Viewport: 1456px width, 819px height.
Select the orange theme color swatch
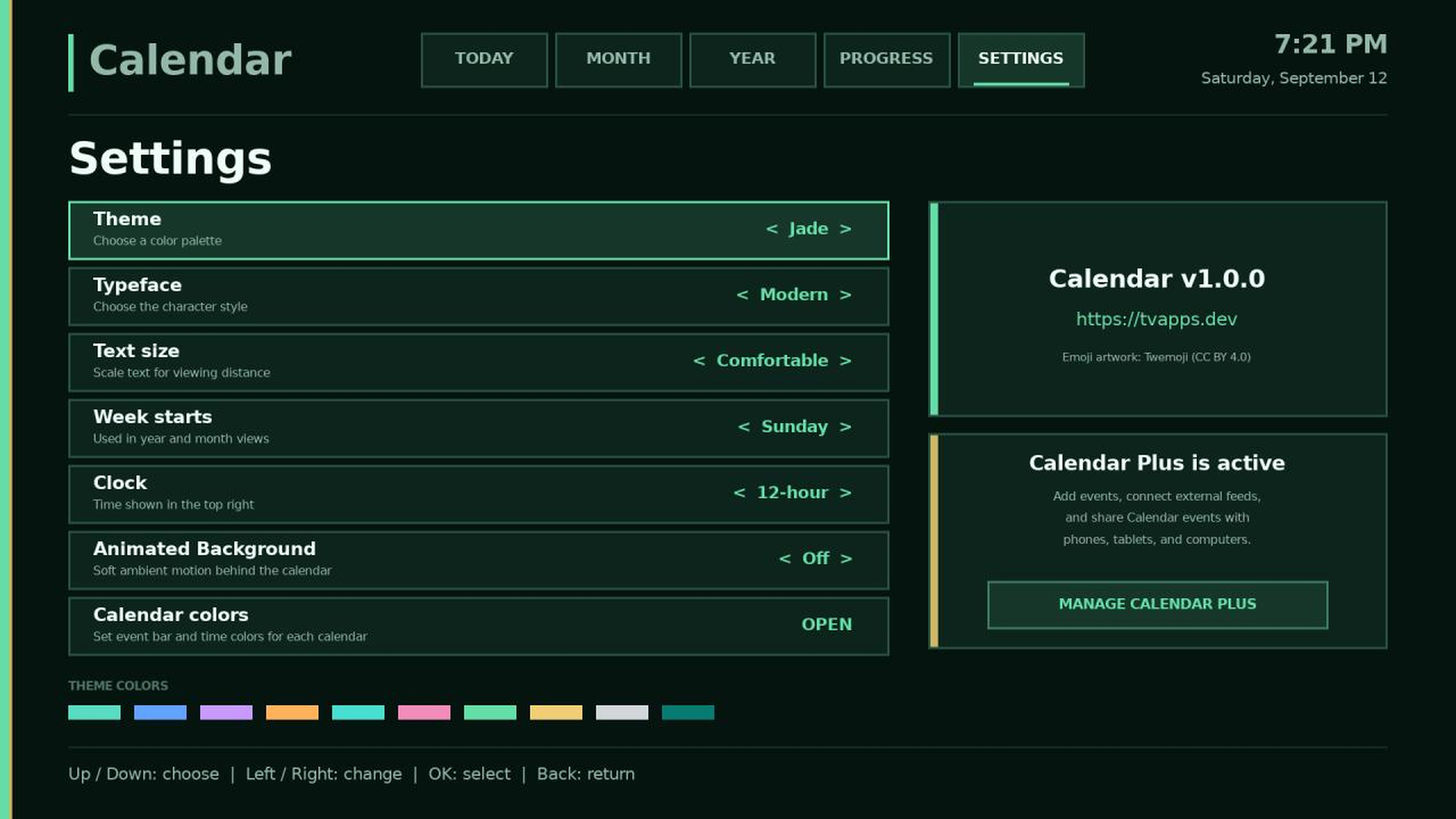click(x=292, y=712)
